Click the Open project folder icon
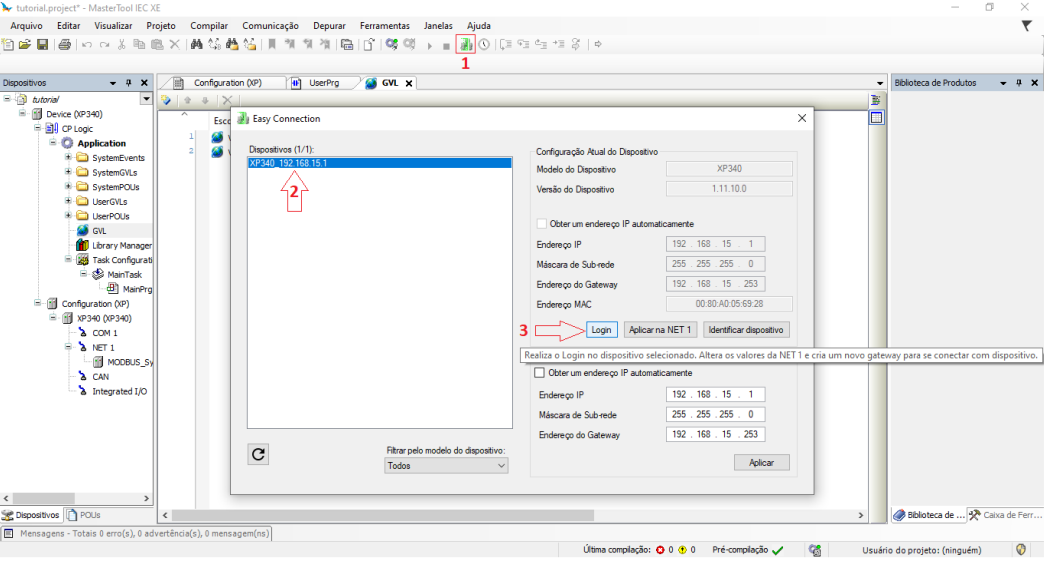This screenshot has height=585, width=1046. click(24, 44)
